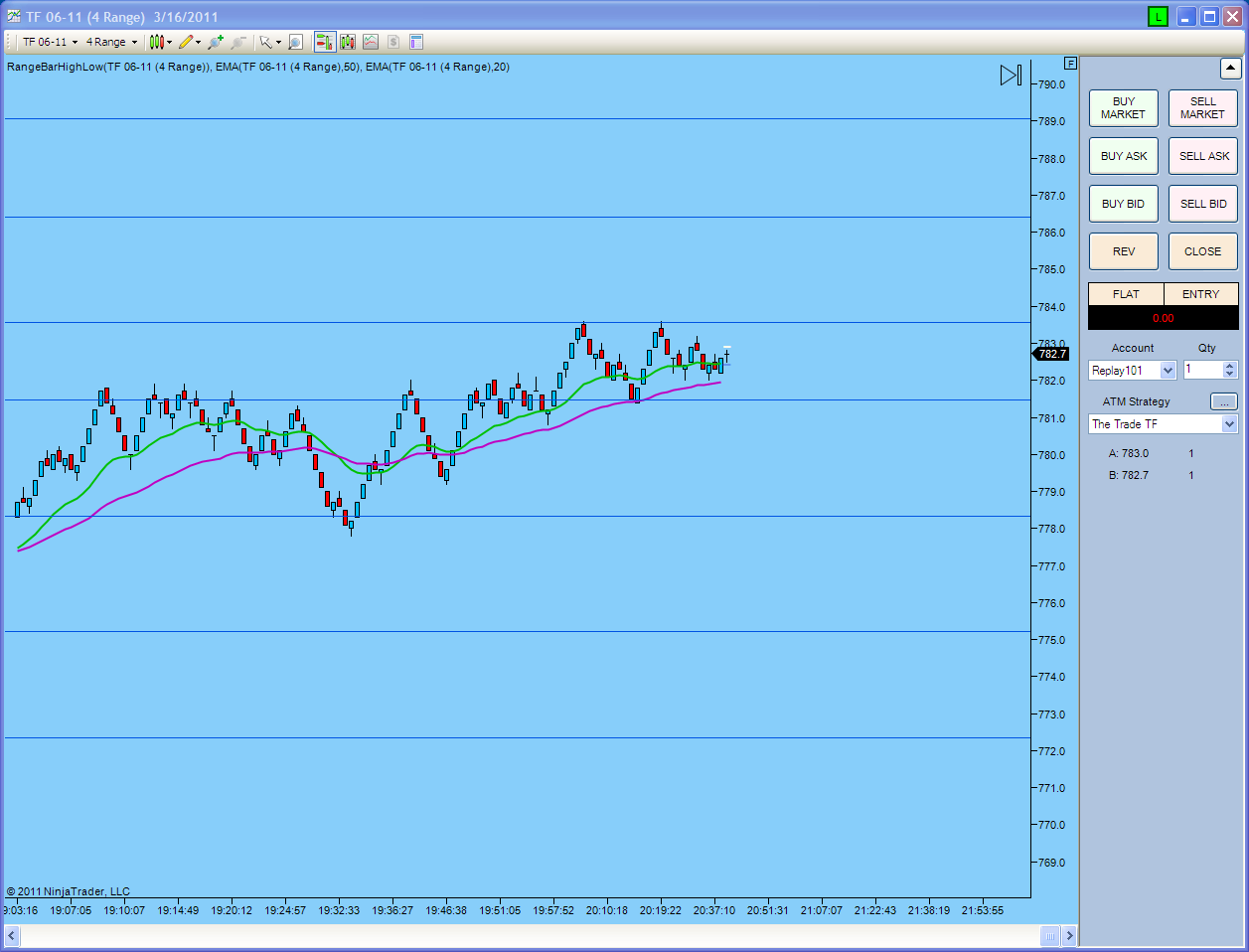
Task: Click the ATM Strategy ellipsis button
Action: tap(1224, 401)
